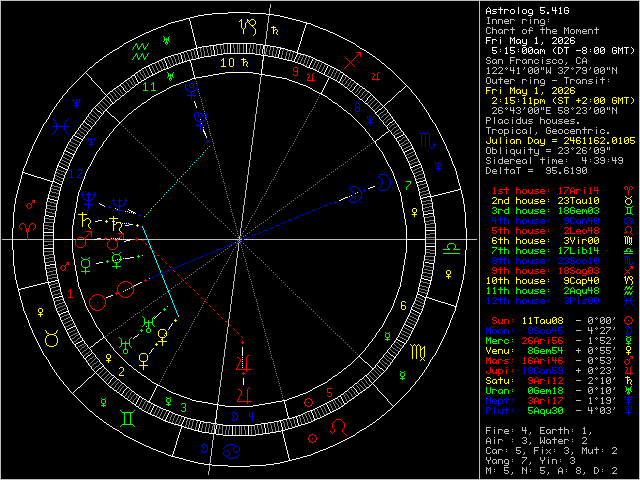
Task: Click the red Aries glyph on the wheel rim
Action: pos(28,231)
